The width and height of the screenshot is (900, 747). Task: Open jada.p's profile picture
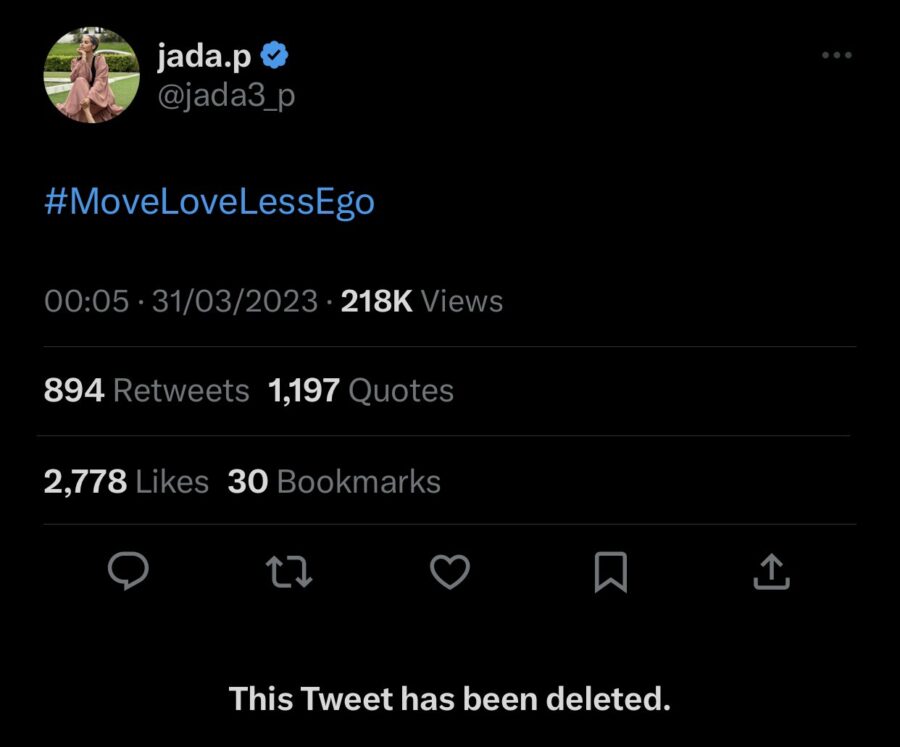click(92, 75)
